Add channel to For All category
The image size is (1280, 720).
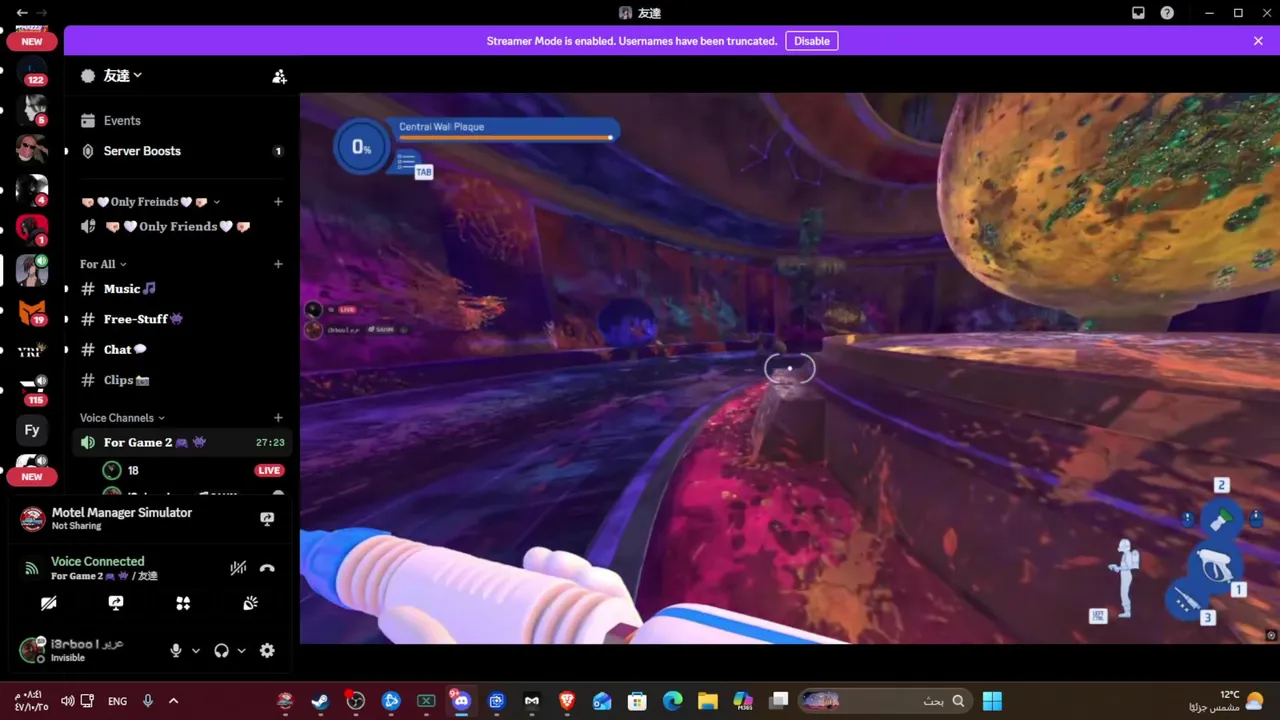278,264
